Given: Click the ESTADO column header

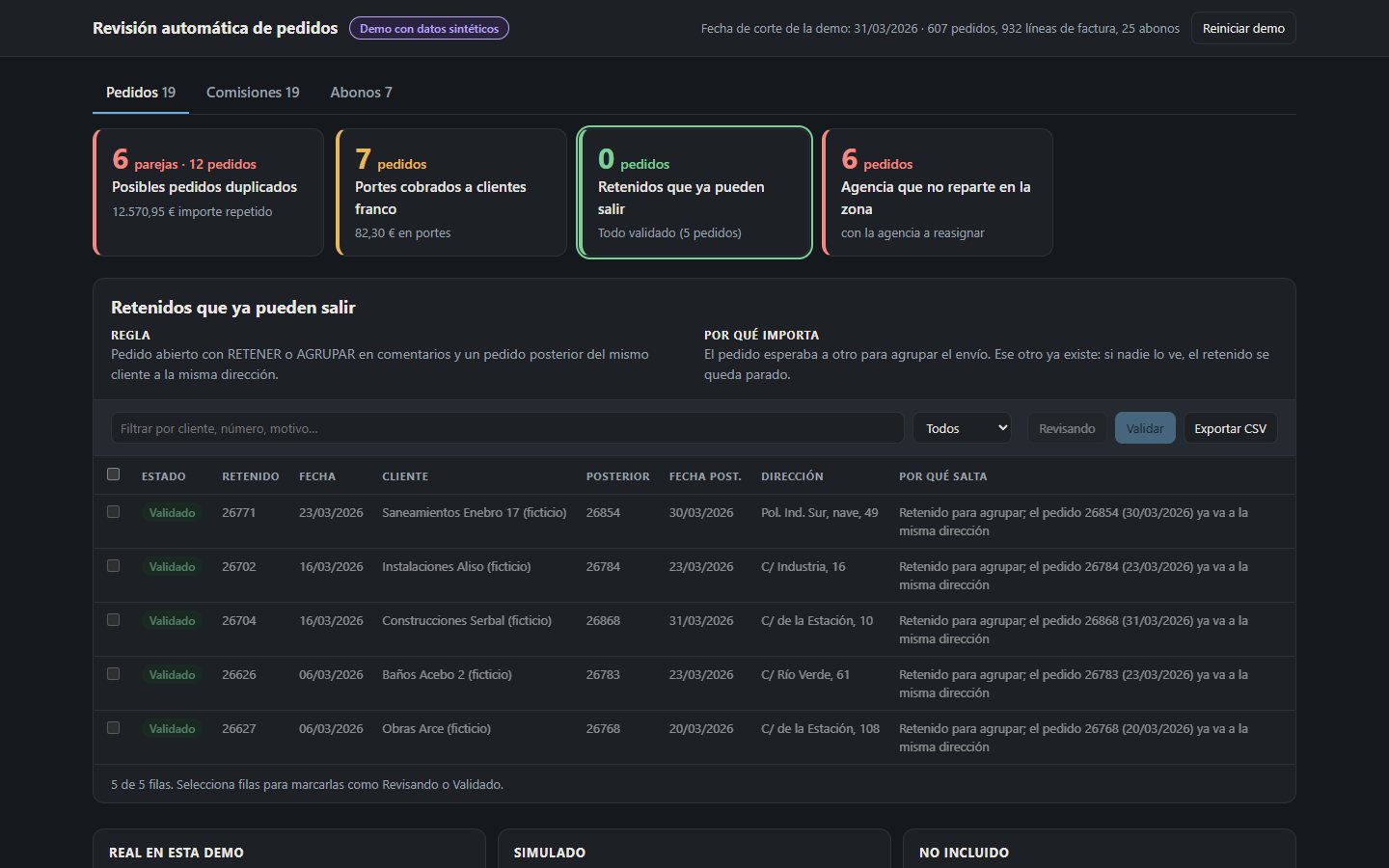Looking at the screenshot, I should pos(164,476).
